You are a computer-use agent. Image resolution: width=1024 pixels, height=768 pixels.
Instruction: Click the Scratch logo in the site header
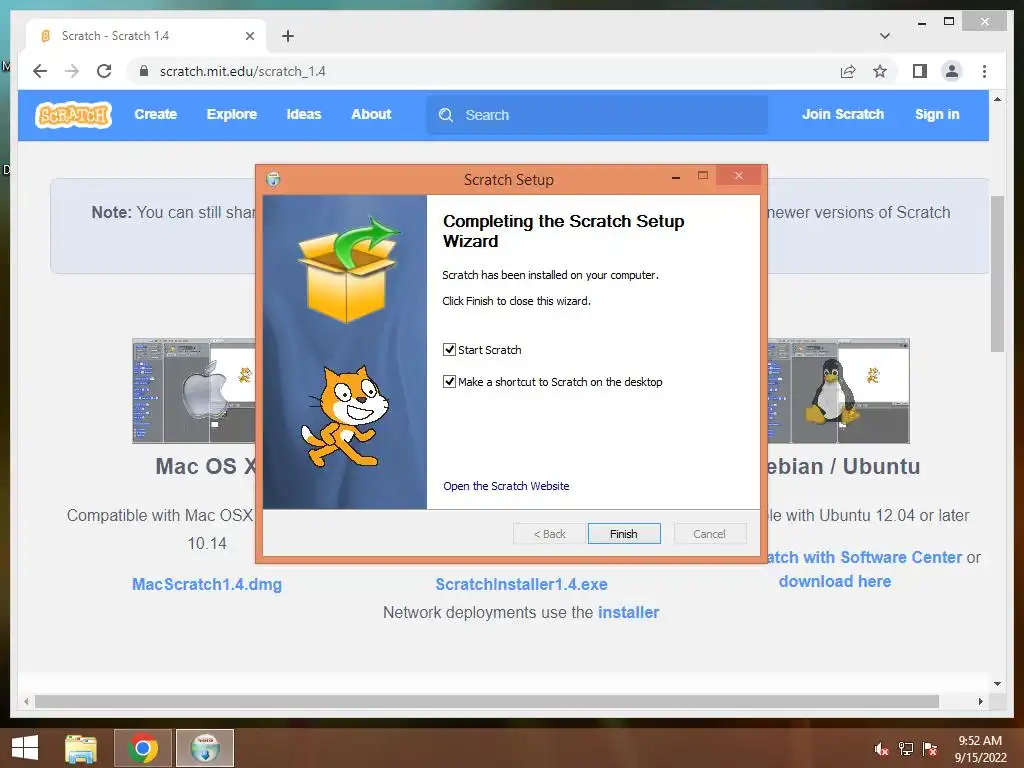(x=73, y=115)
